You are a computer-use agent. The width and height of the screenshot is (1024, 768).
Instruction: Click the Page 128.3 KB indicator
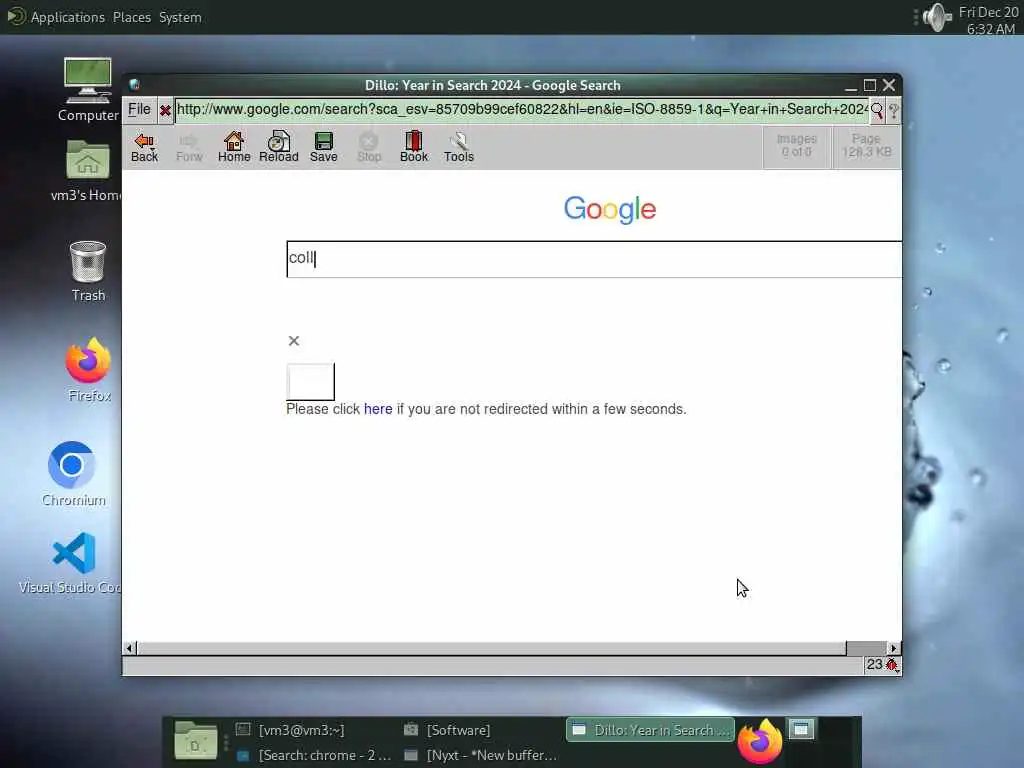click(x=867, y=146)
